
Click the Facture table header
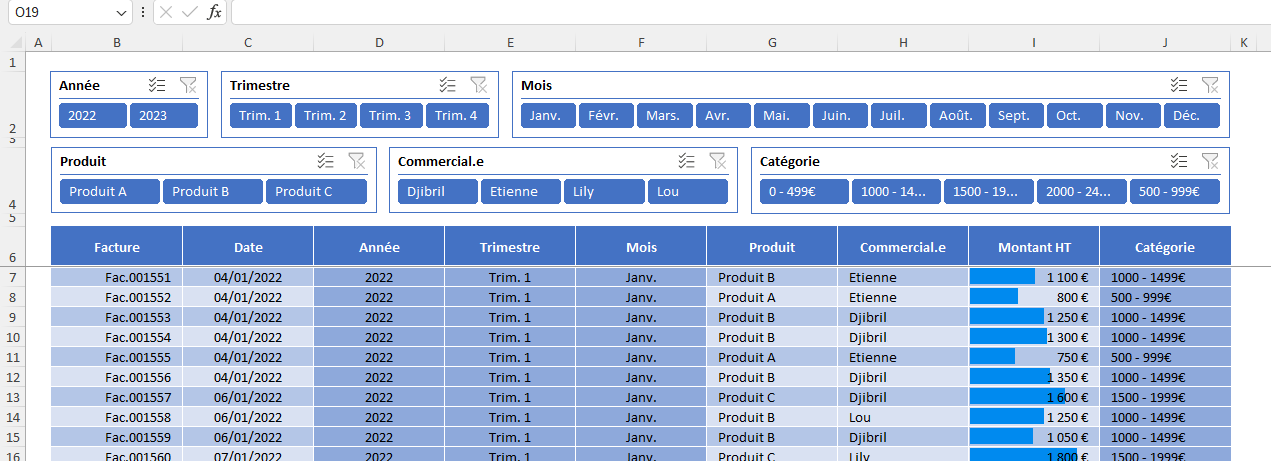click(x=117, y=247)
